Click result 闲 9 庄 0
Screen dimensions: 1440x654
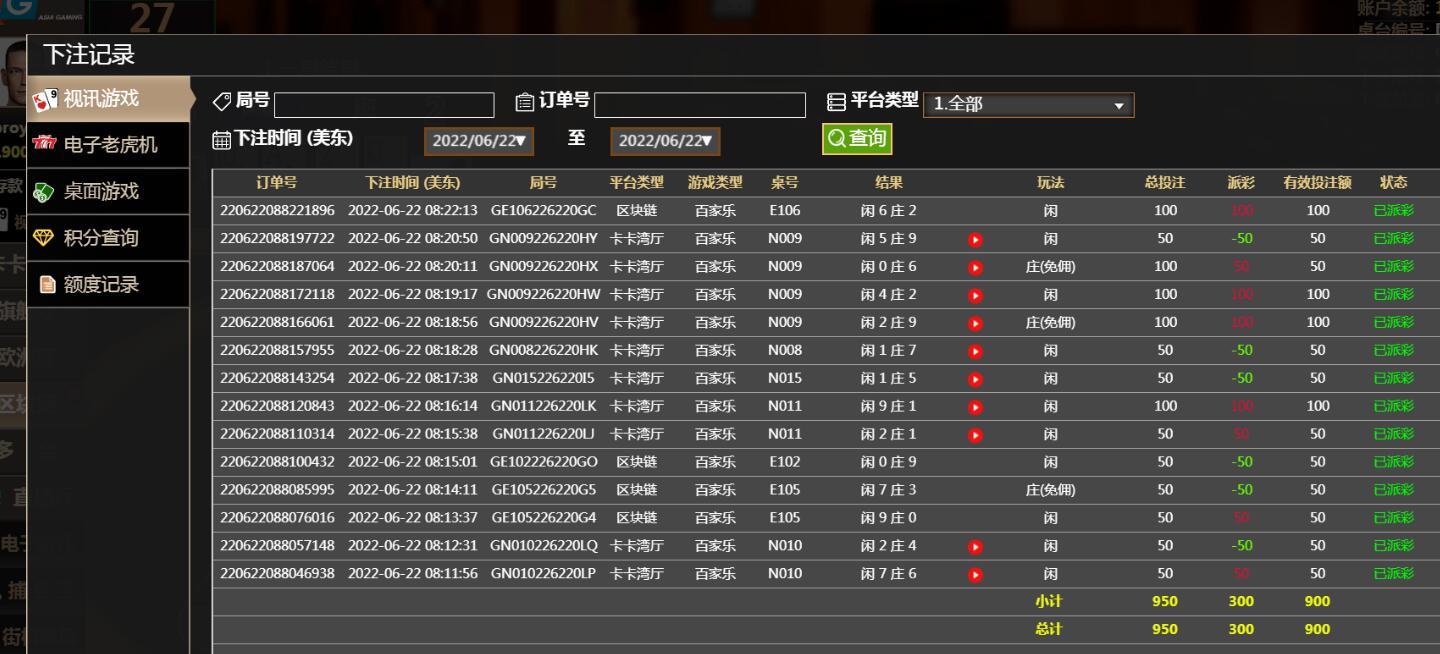[889, 519]
